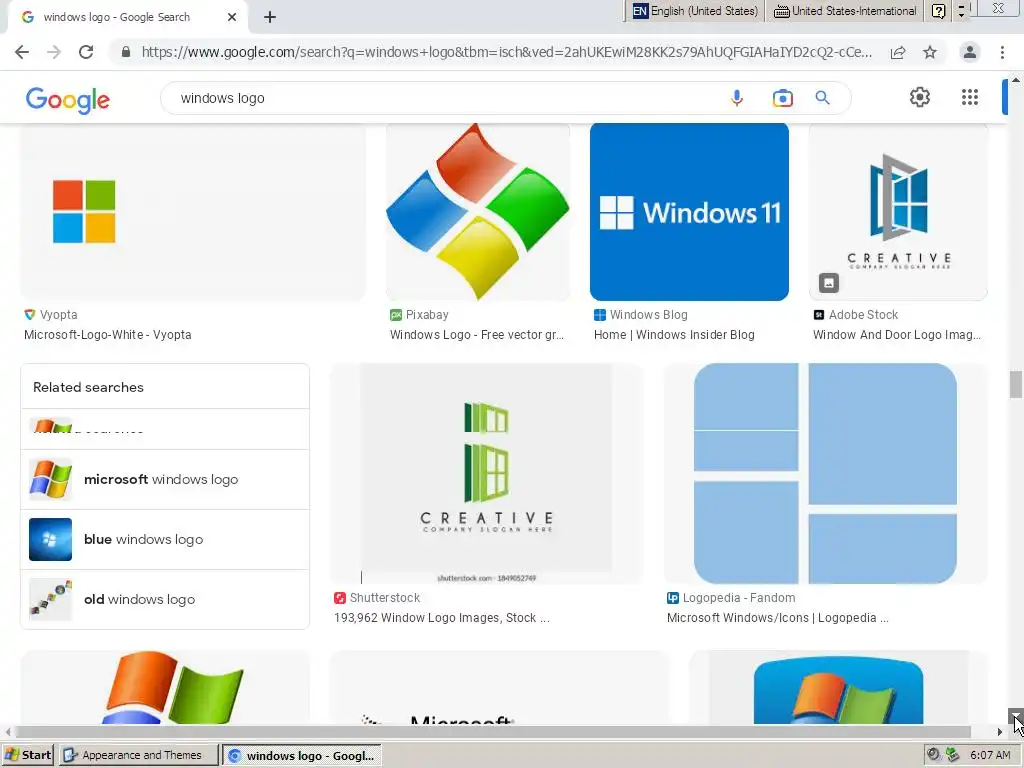Click the Logopedia - Fandom source label

coord(739,598)
